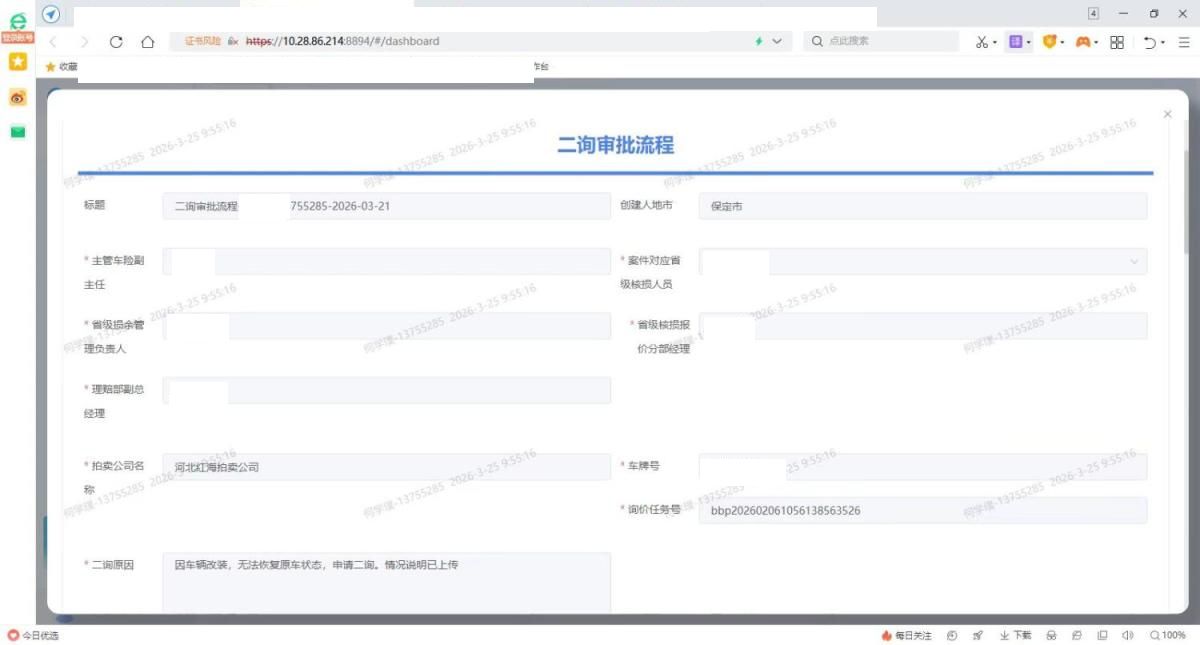Click the browser refresh icon
This screenshot has width=1200, height=645.
click(x=116, y=42)
